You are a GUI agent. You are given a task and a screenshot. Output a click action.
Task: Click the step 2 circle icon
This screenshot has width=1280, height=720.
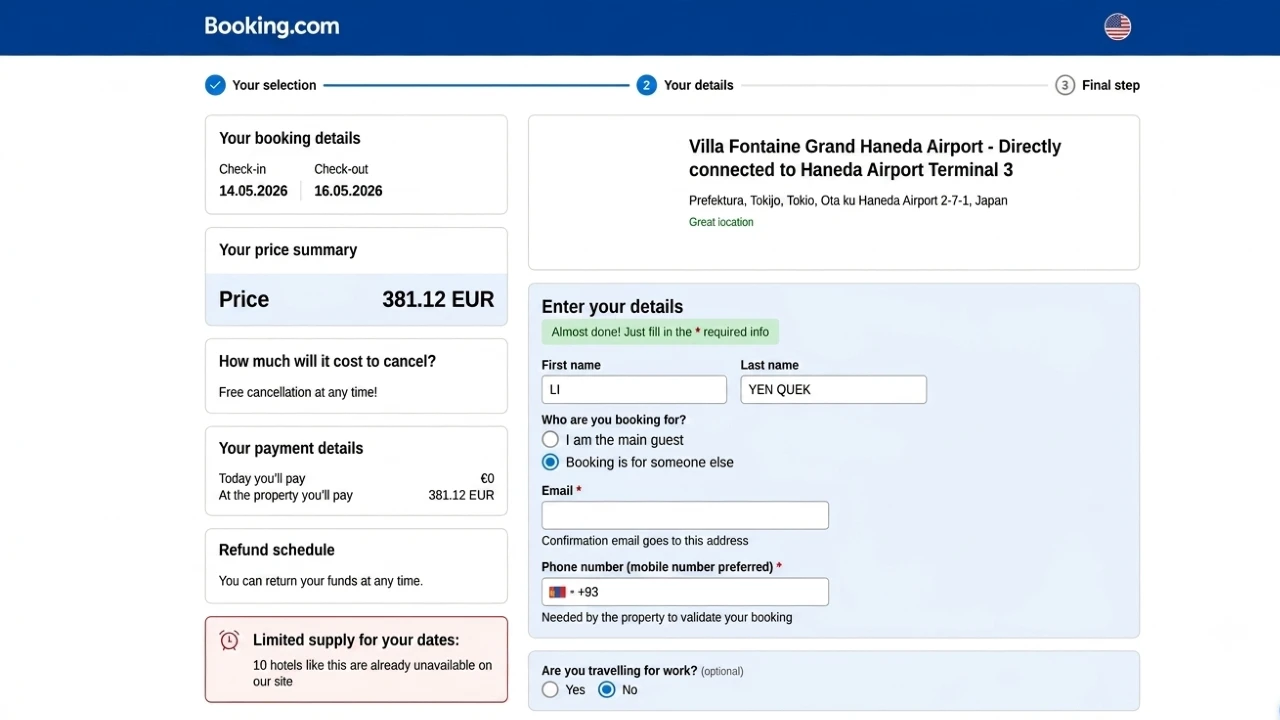[x=646, y=85]
